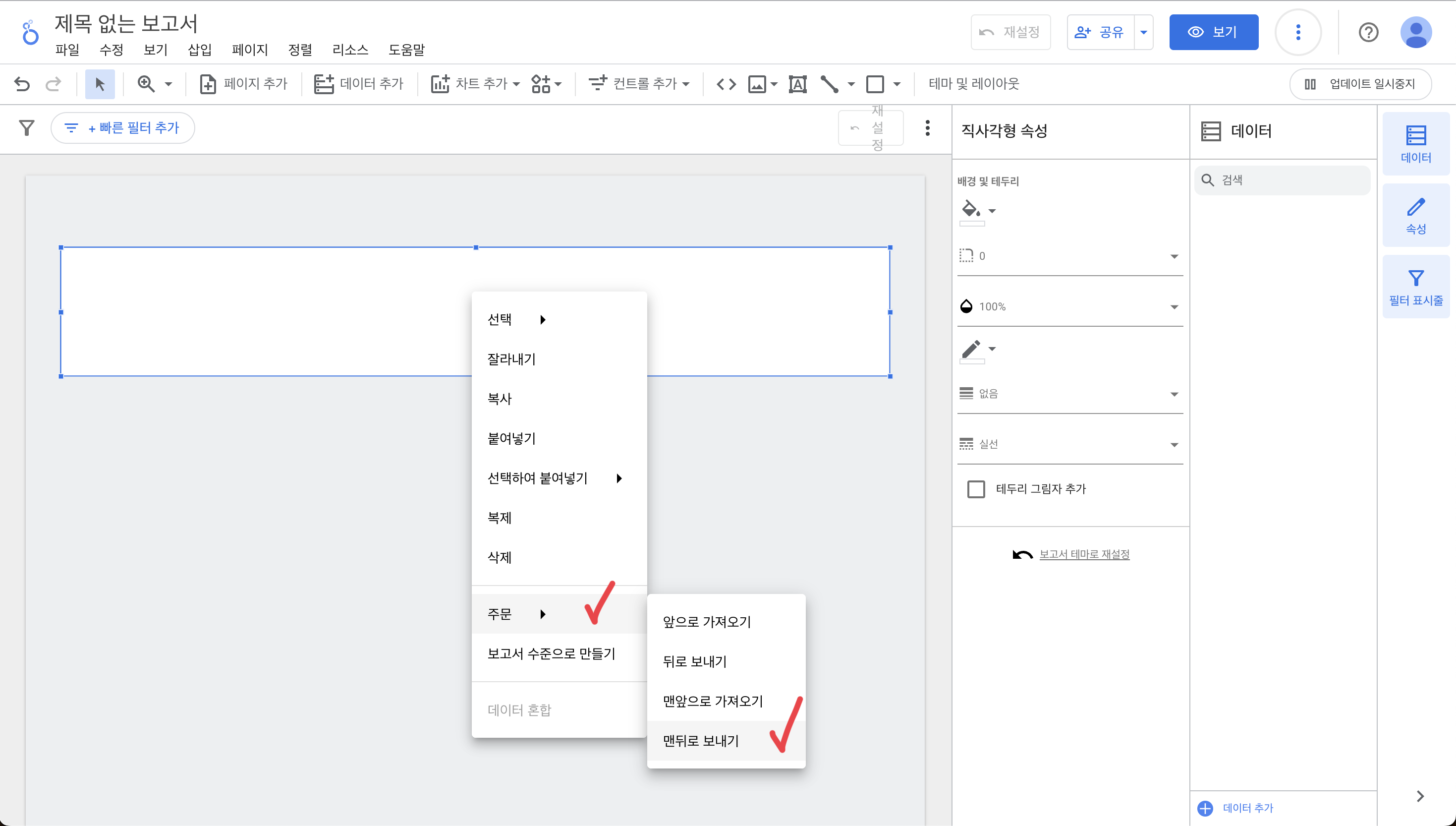Click the filter funnel icon
The image size is (1456, 826).
pyautogui.click(x=27, y=127)
